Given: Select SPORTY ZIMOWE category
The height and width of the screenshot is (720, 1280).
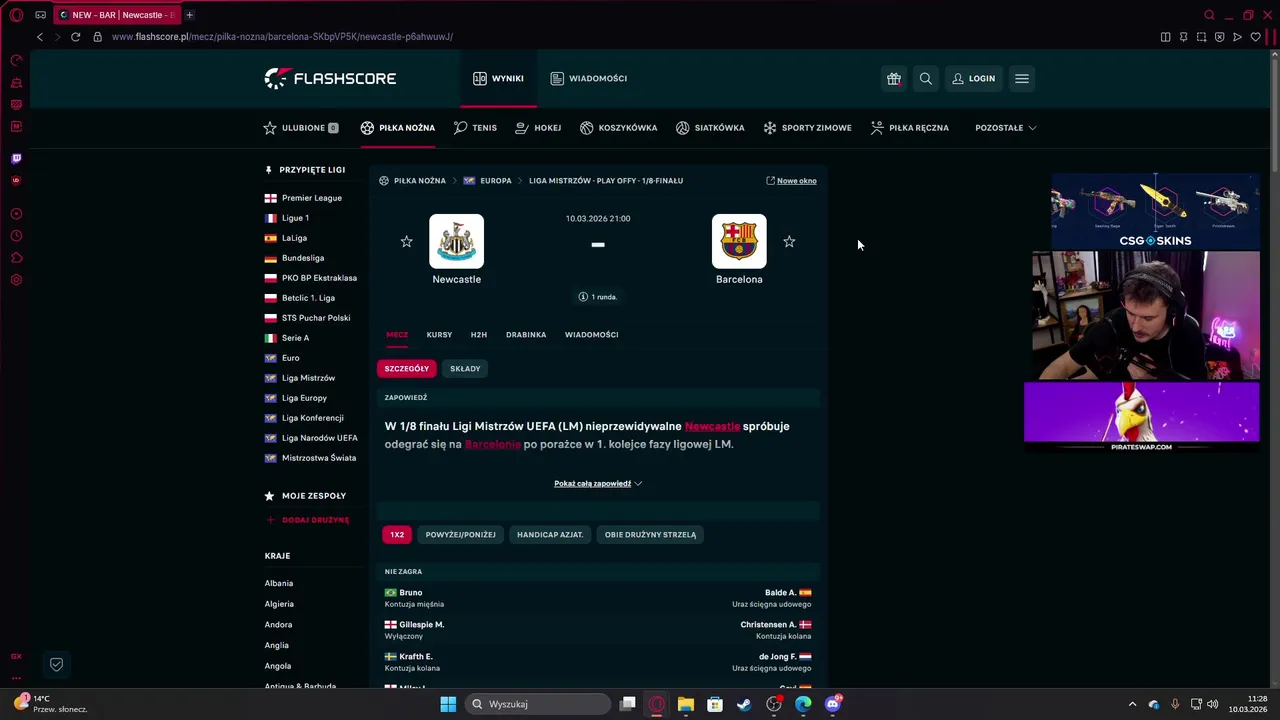Looking at the screenshot, I should coord(807,128).
